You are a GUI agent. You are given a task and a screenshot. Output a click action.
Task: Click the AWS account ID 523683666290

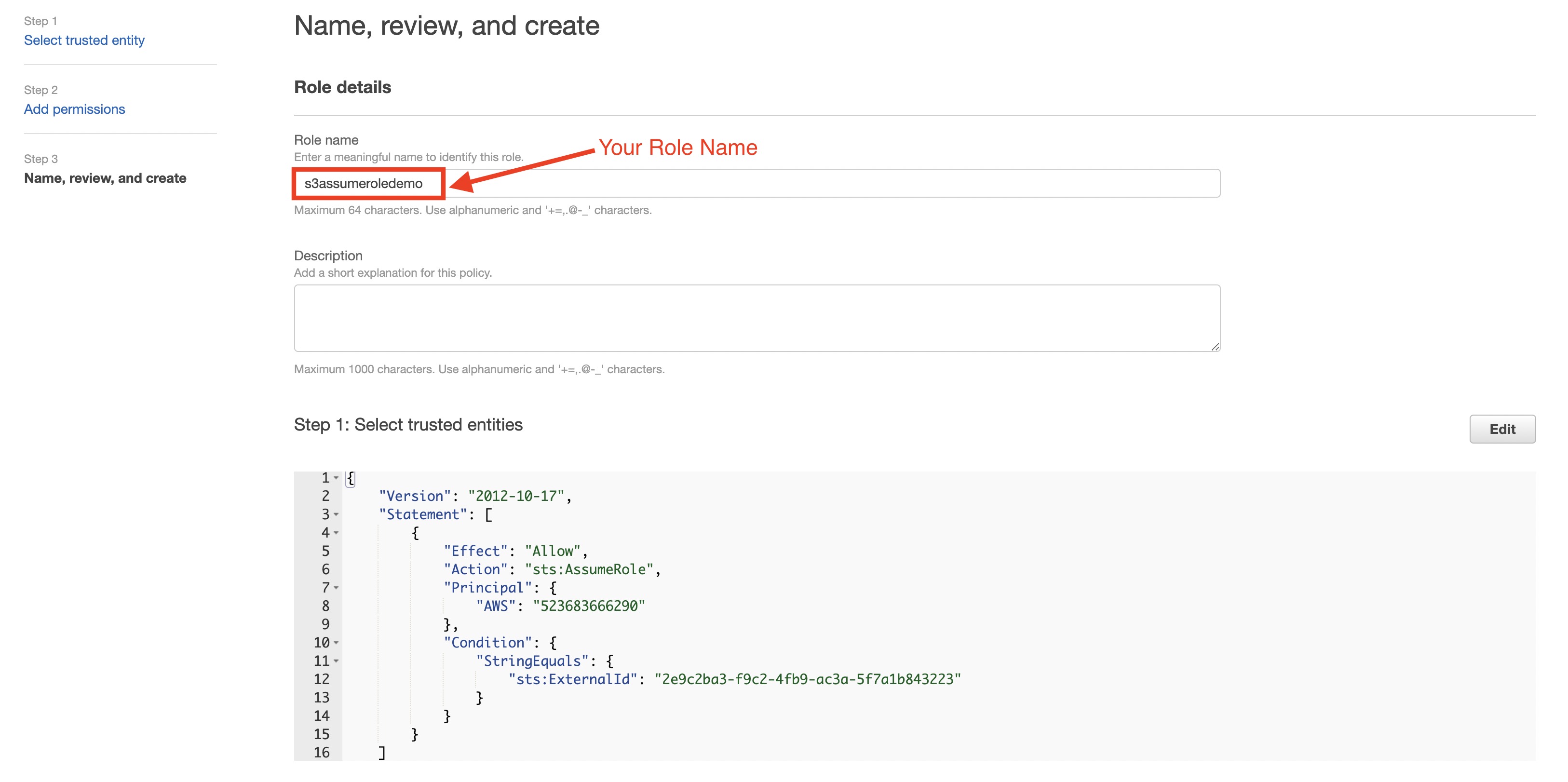point(589,606)
